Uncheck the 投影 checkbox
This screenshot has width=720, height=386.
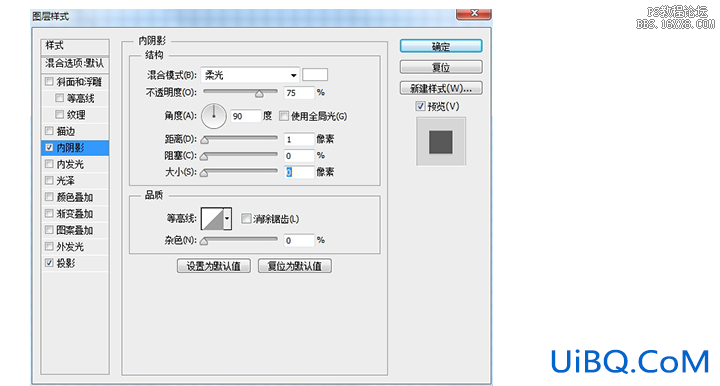(x=49, y=263)
